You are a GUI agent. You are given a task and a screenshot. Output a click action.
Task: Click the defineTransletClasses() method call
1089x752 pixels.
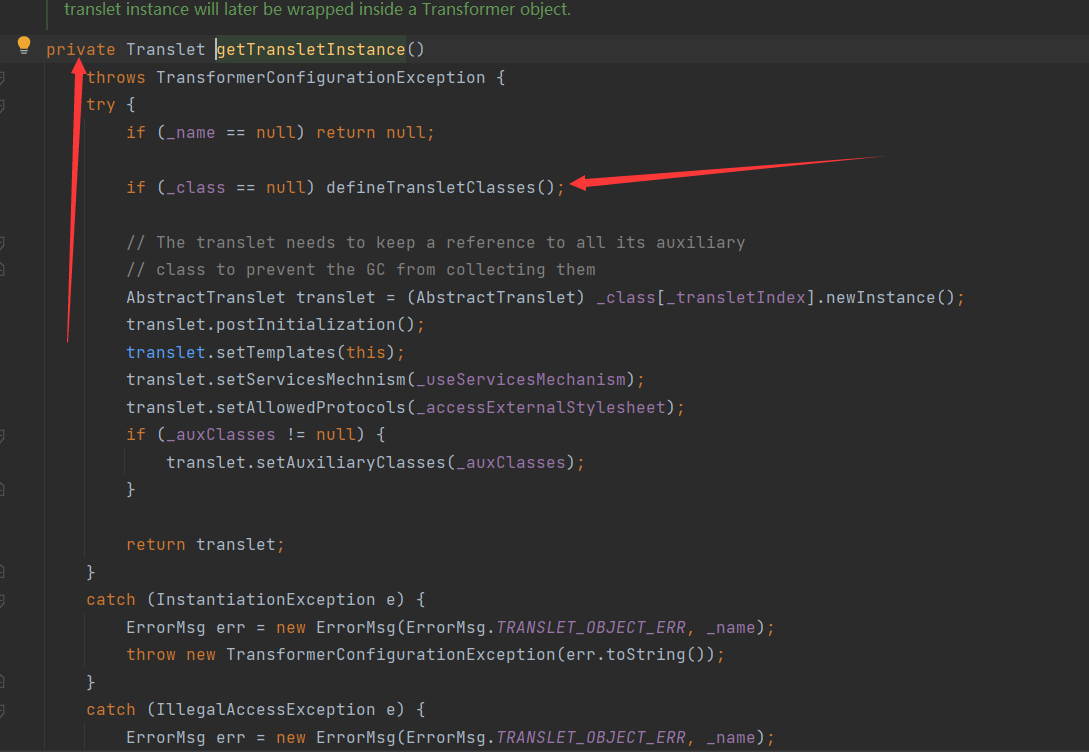pos(440,187)
